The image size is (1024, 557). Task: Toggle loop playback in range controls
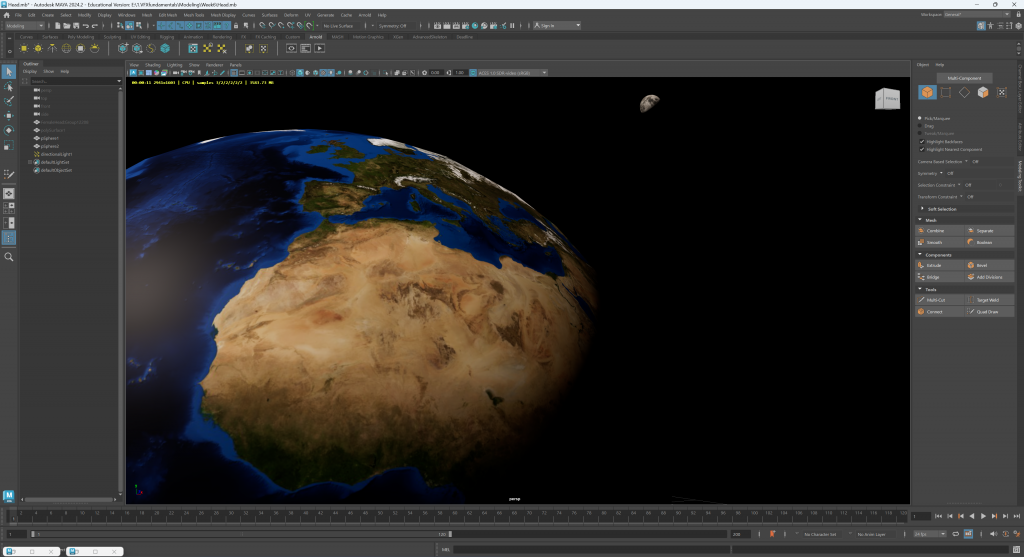point(955,534)
